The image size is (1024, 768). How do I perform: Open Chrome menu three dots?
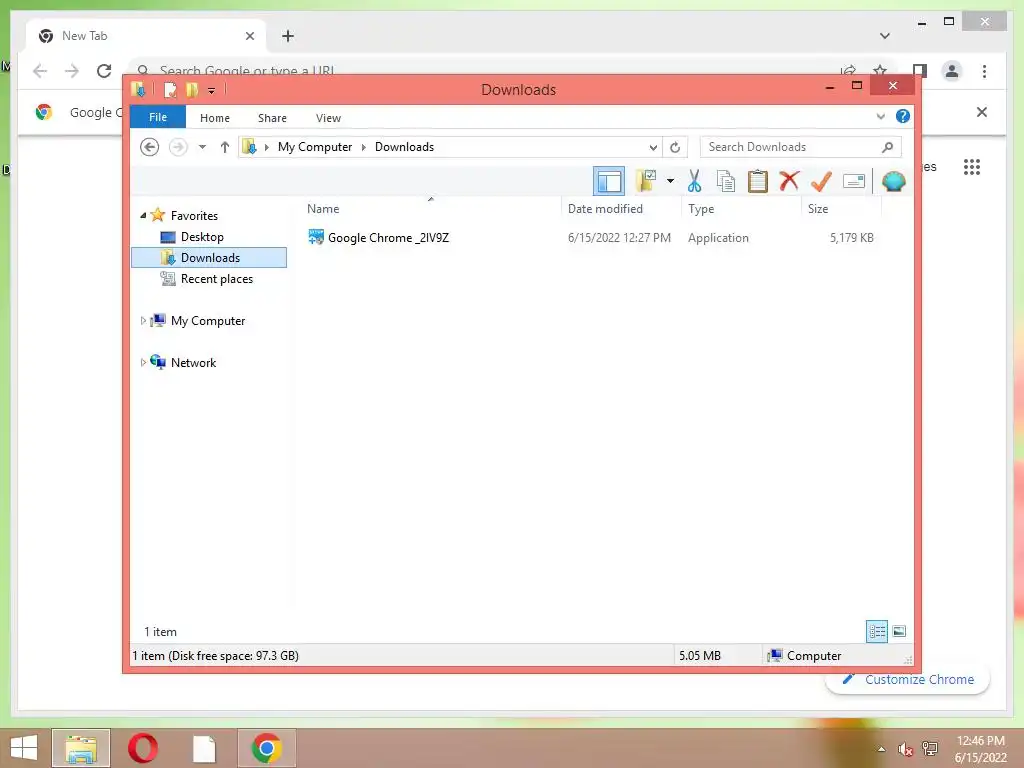click(x=984, y=71)
